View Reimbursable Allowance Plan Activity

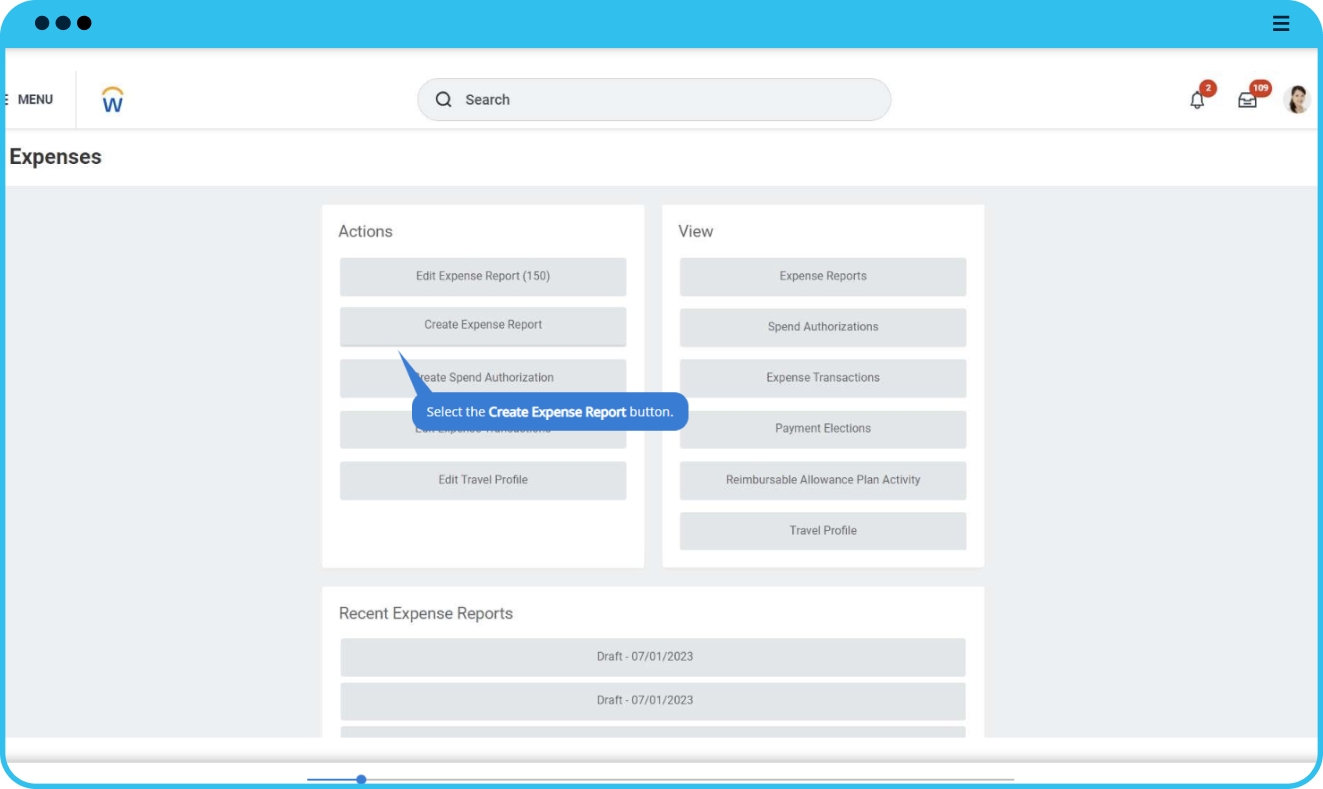click(x=823, y=480)
